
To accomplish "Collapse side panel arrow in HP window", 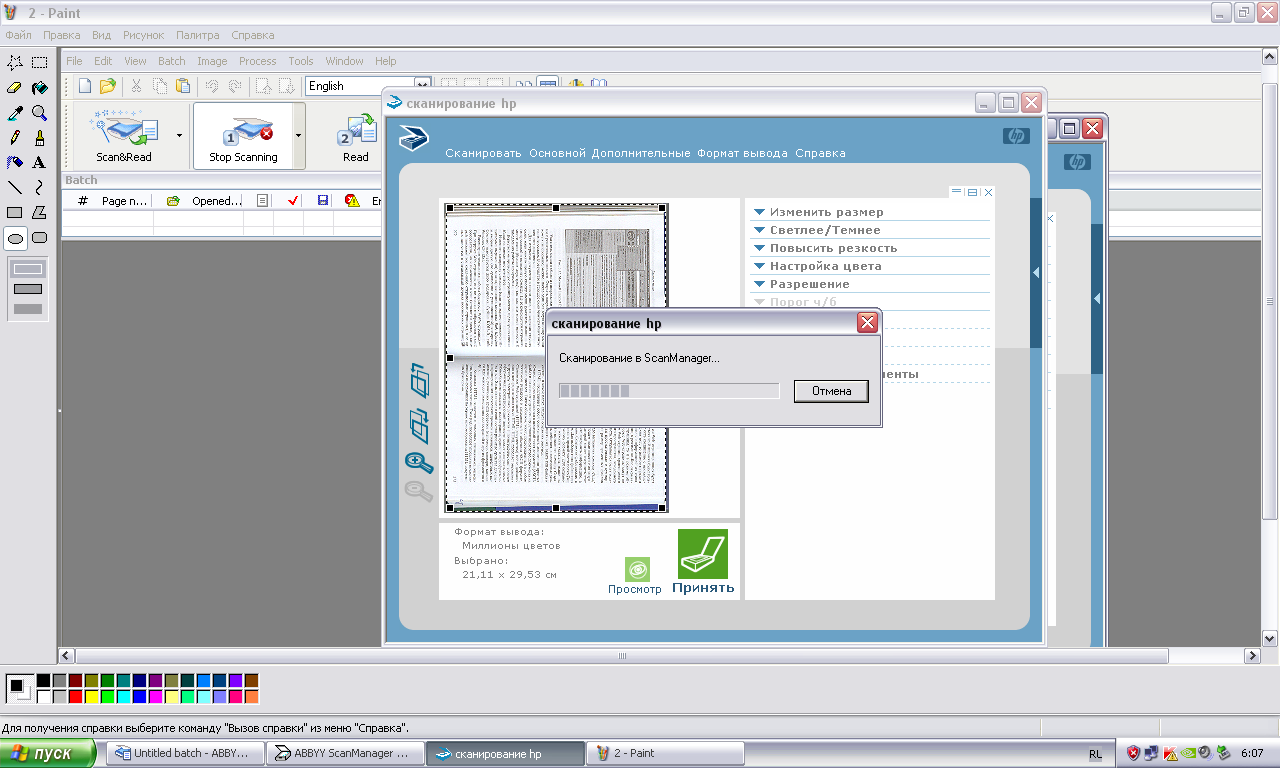I will point(1036,272).
